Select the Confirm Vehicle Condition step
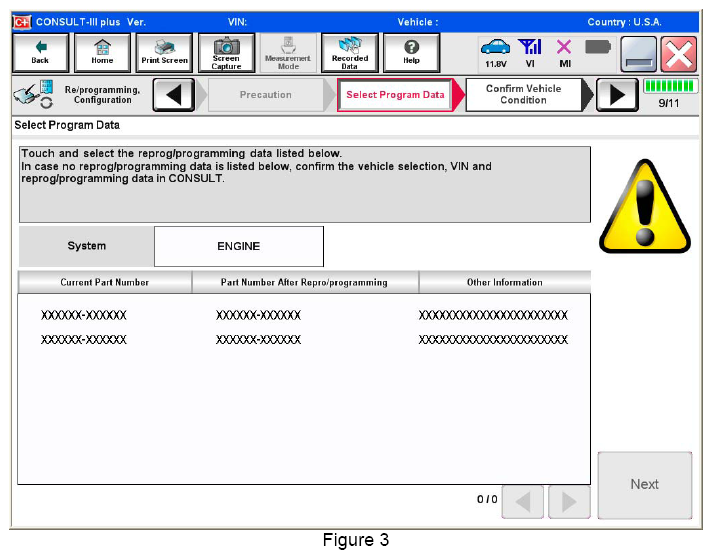This screenshot has height=559, width=712. coord(523,95)
